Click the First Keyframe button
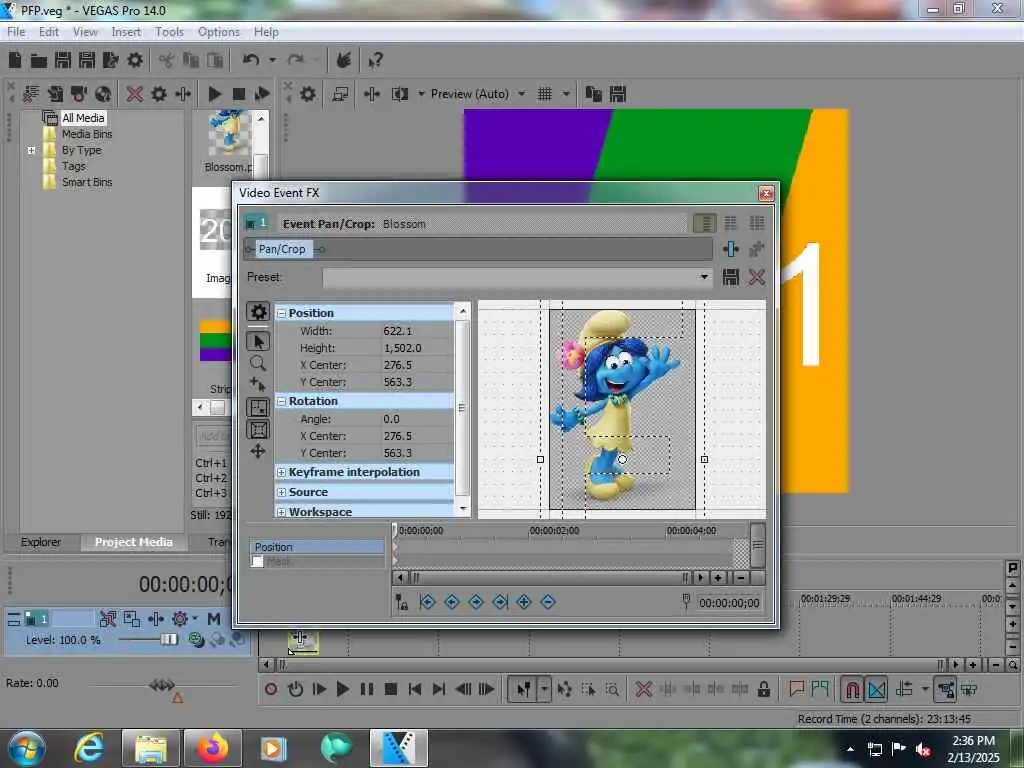This screenshot has height=768, width=1024. pyautogui.click(x=428, y=602)
